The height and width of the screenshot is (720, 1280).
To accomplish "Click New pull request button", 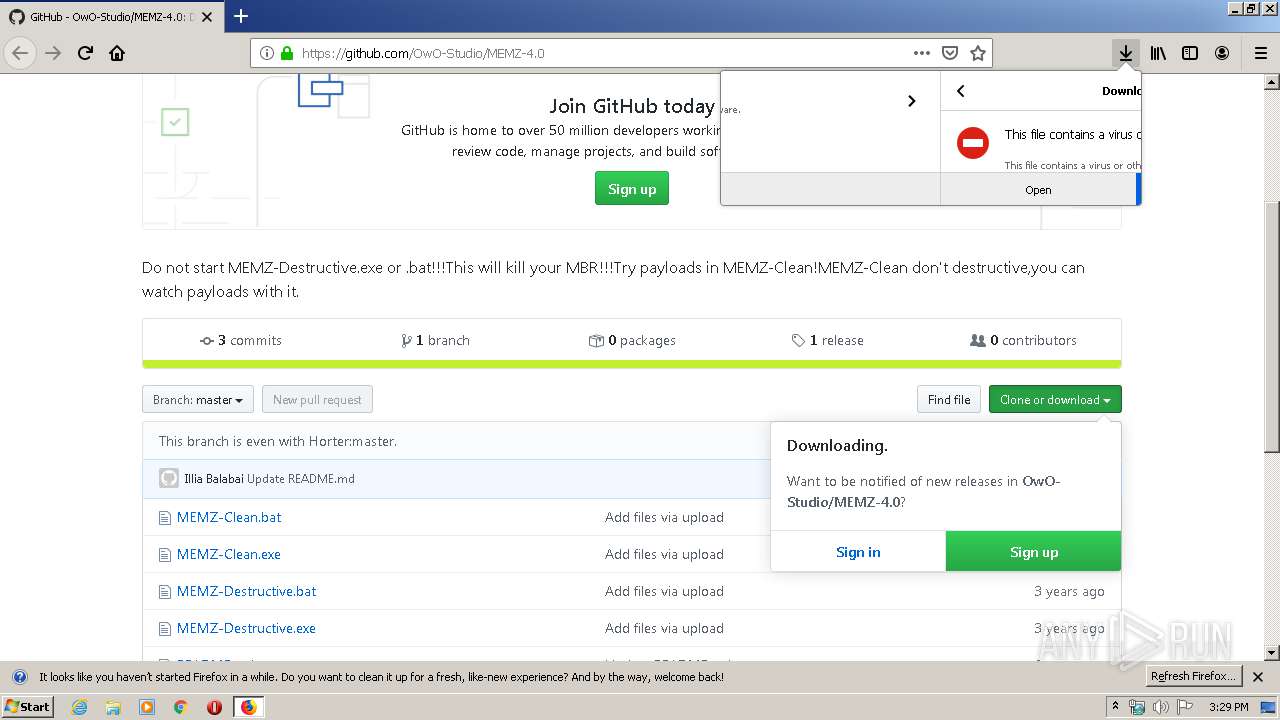I will (317, 400).
